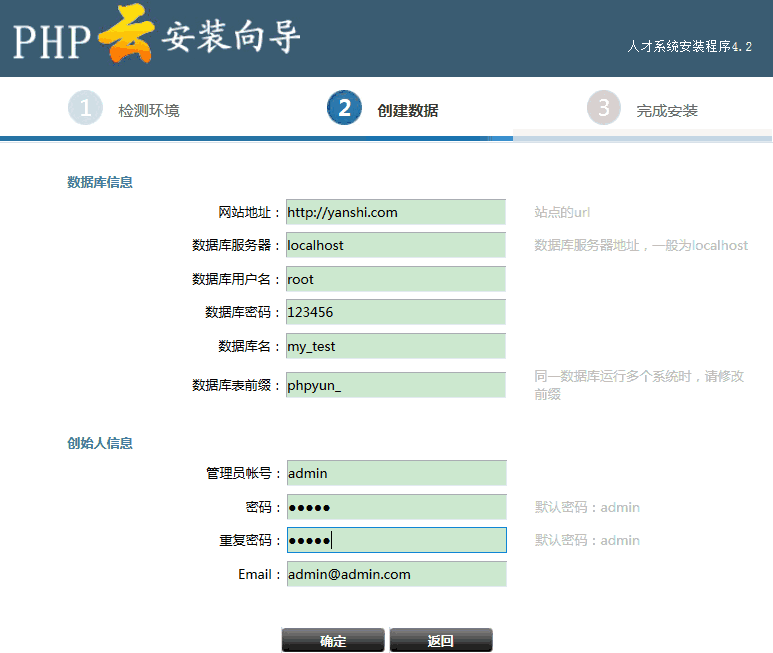Image resolution: width=773 pixels, height=653 pixels.
Task: Click step 3 circle icon
Action: coord(603,108)
